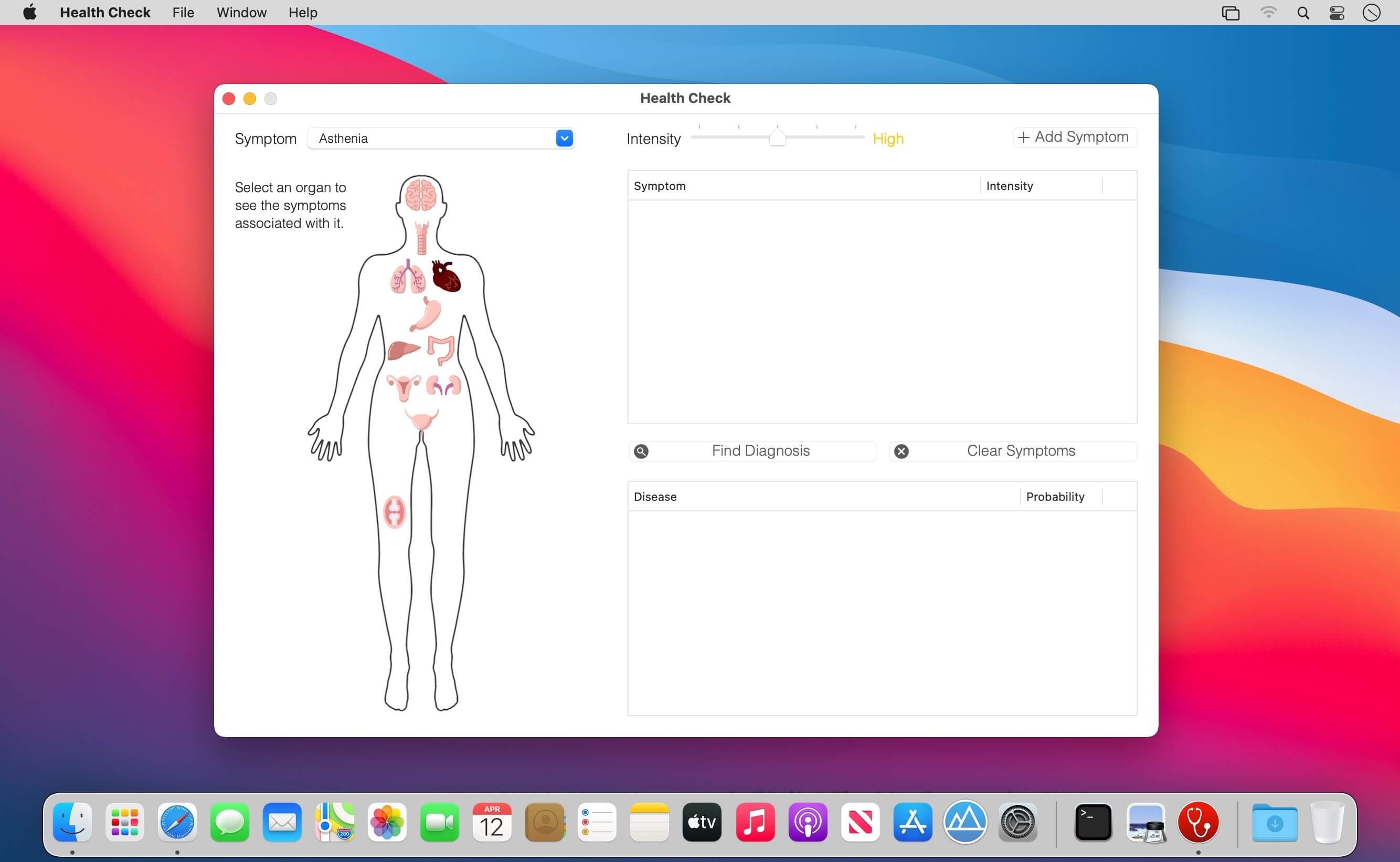Sort by the Probability column header

click(1055, 497)
